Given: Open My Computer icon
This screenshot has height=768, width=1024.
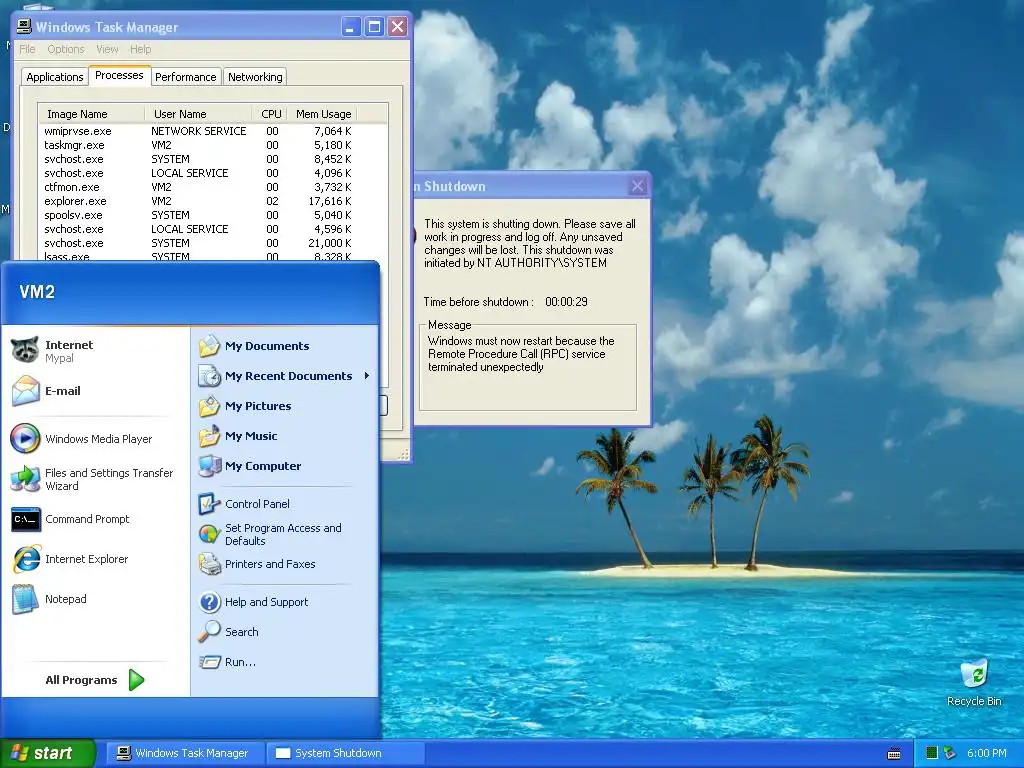Looking at the screenshot, I should (210, 466).
